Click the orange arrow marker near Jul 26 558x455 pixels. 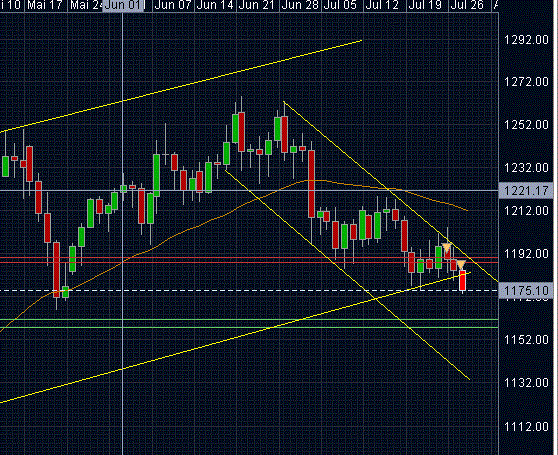click(x=461, y=265)
